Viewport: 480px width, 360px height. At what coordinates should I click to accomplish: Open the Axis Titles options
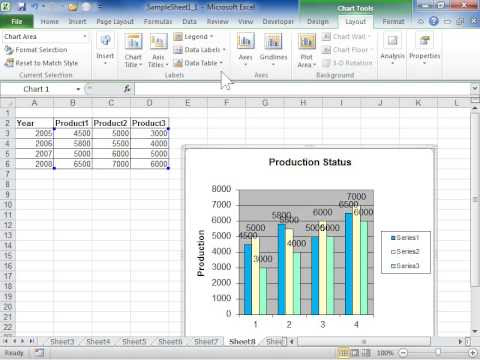[158, 51]
